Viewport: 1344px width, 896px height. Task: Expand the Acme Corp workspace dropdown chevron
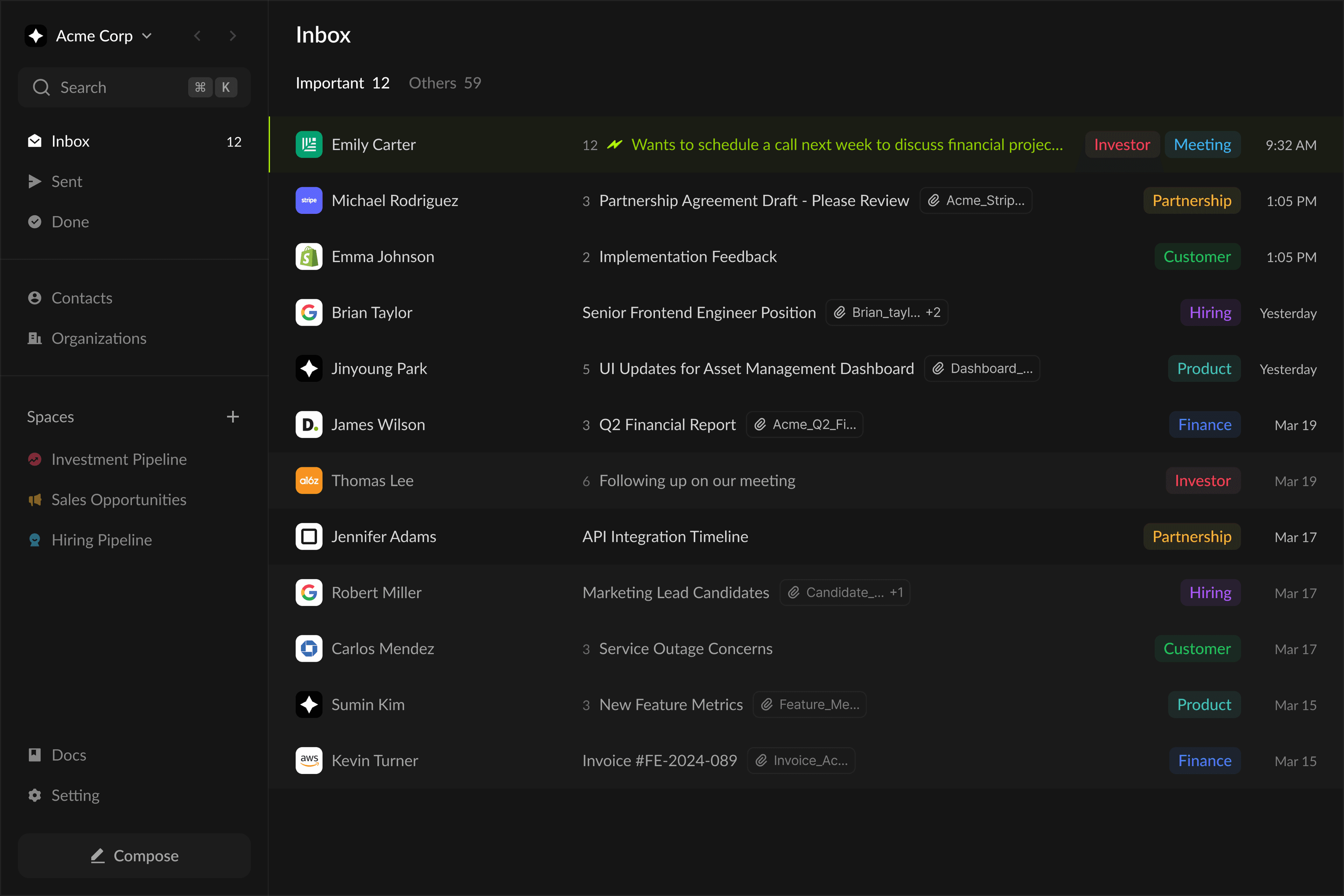coord(147,36)
